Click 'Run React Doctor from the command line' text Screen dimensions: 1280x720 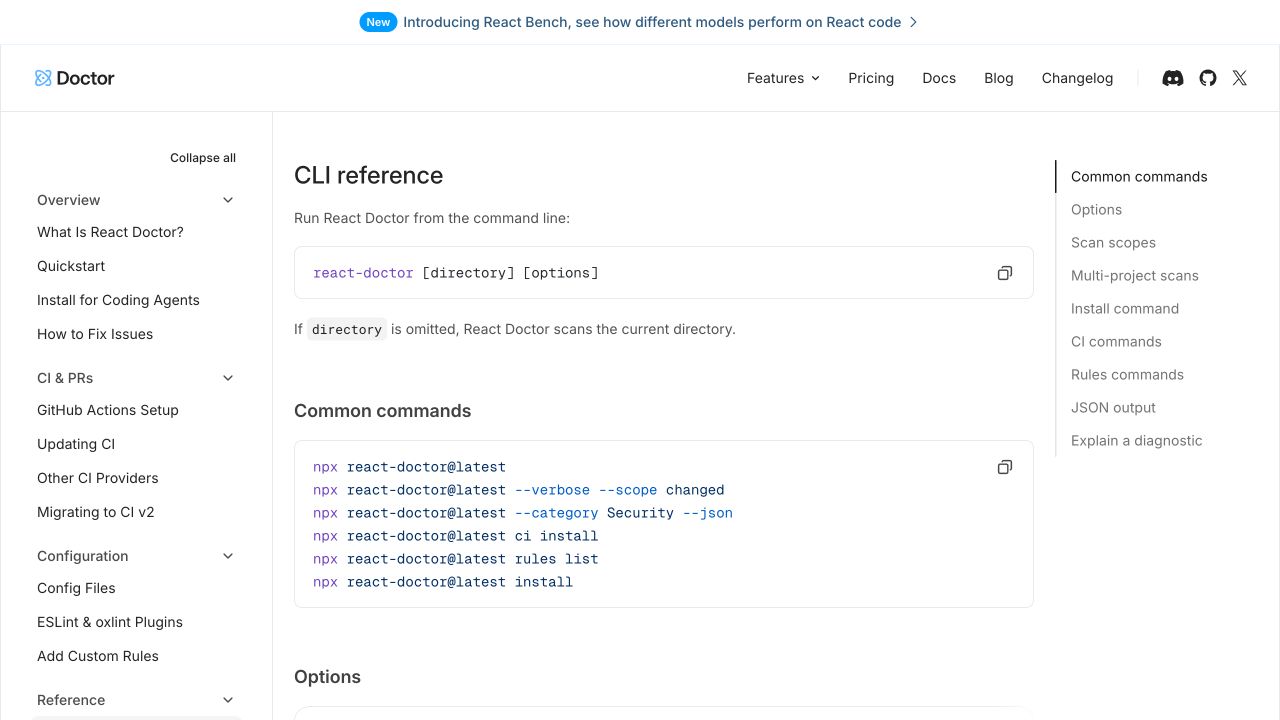click(x=432, y=218)
